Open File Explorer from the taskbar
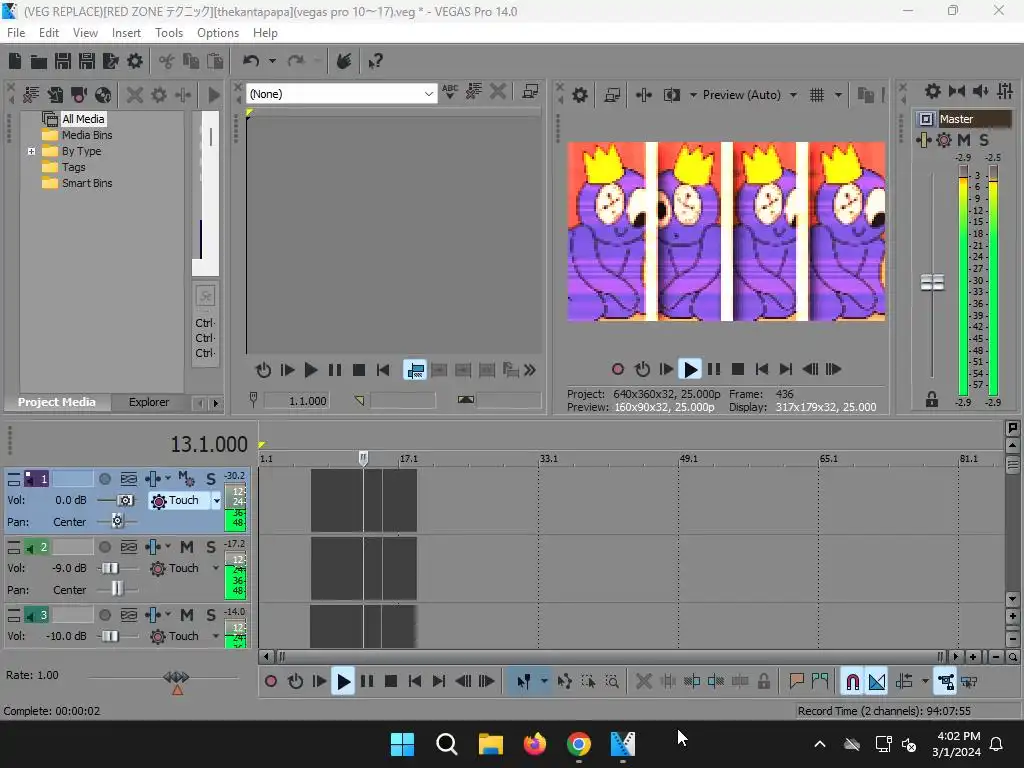 pyautogui.click(x=490, y=744)
